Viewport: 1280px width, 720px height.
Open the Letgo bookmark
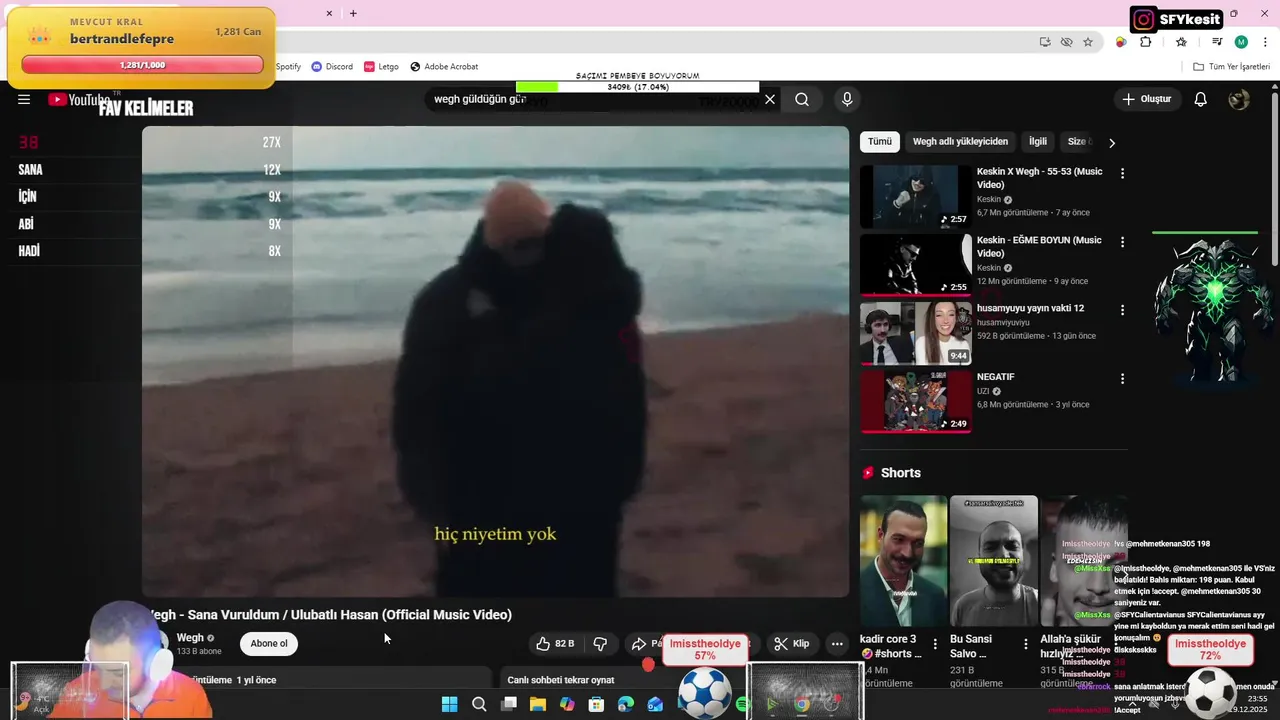pos(381,66)
